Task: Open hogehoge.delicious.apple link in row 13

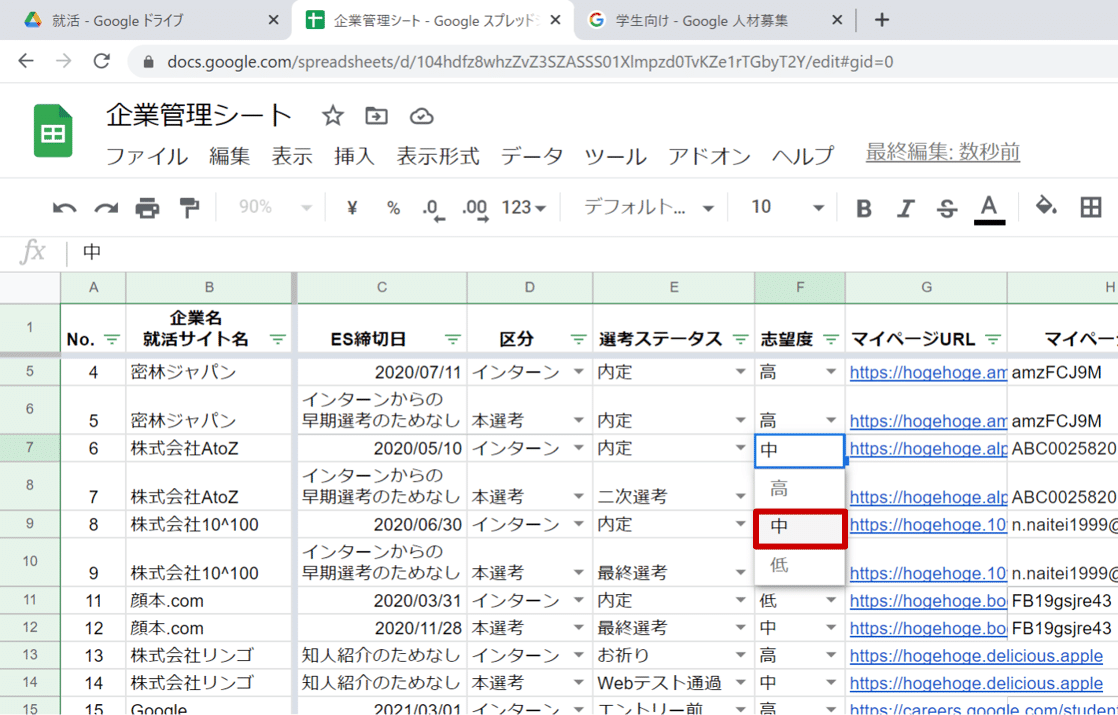Action: pyautogui.click(x=976, y=656)
